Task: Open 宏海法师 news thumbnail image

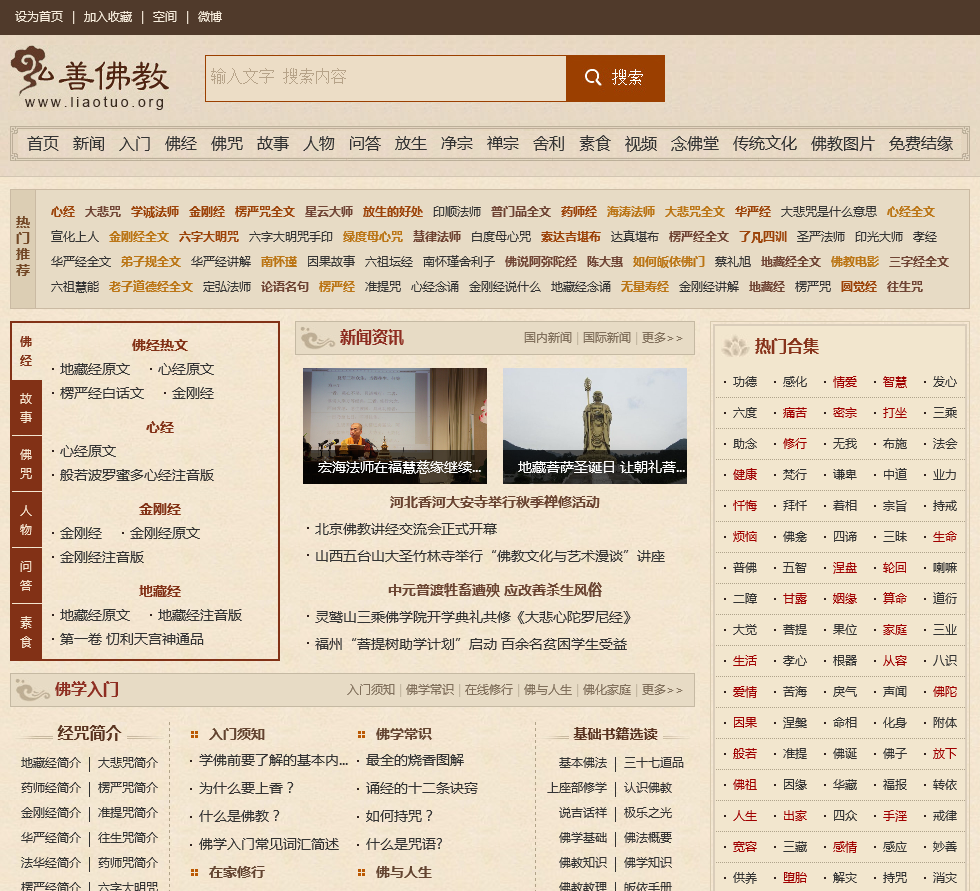Action: pyautogui.click(x=394, y=426)
